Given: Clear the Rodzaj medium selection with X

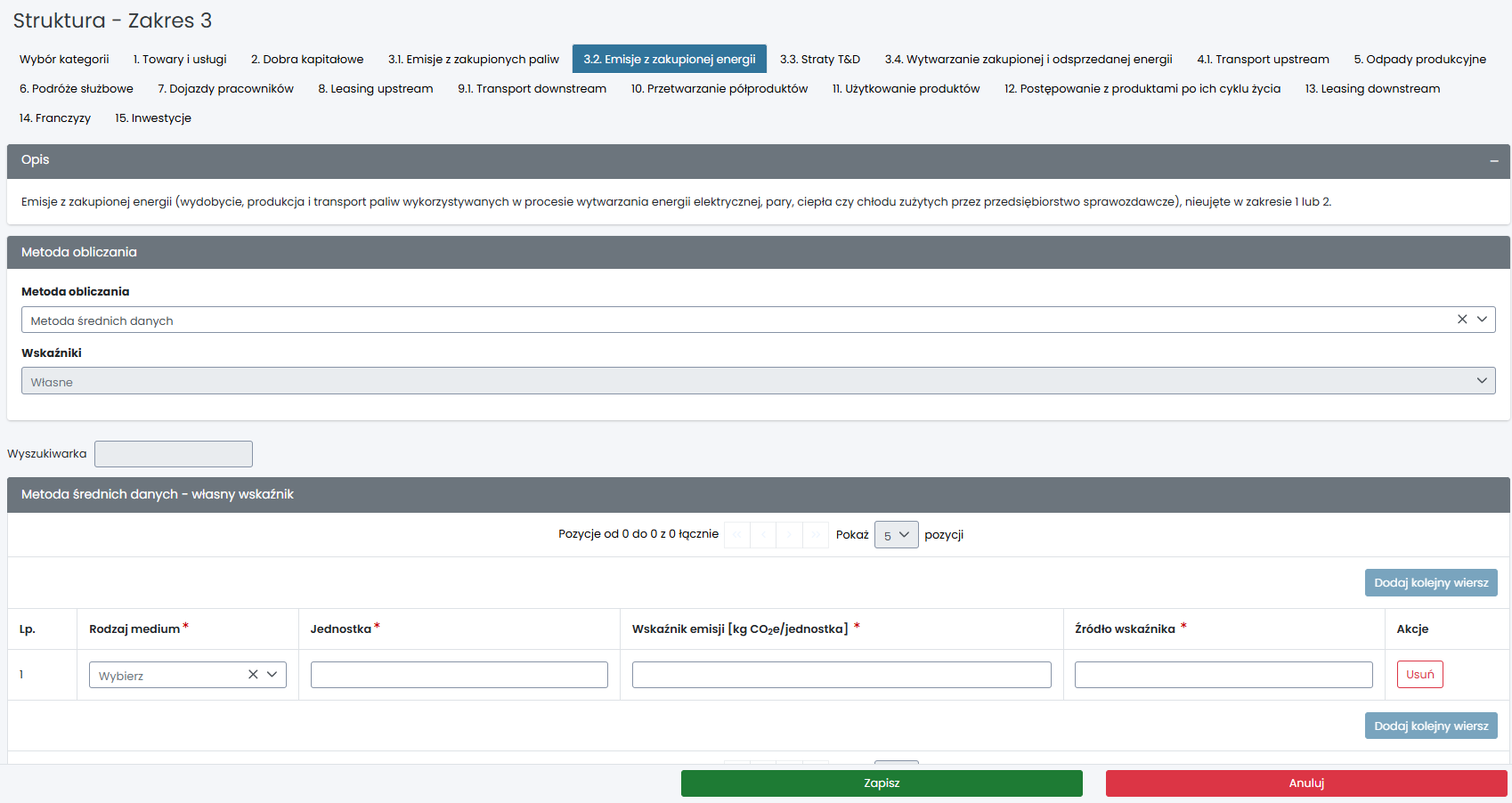Looking at the screenshot, I should [253, 675].
